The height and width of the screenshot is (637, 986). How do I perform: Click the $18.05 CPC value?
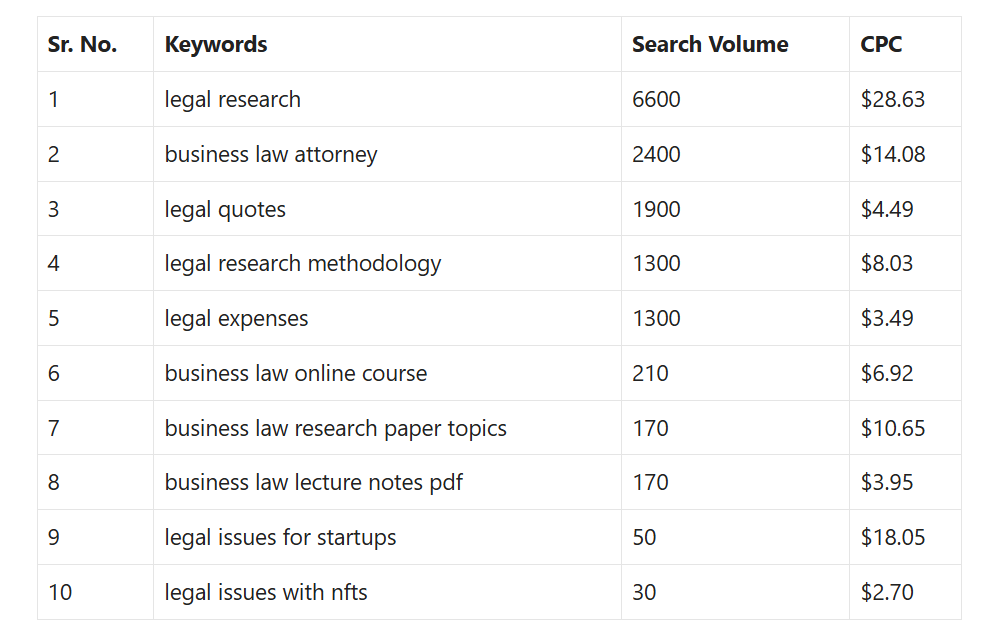pyautogui.click(x=893, y=537)
